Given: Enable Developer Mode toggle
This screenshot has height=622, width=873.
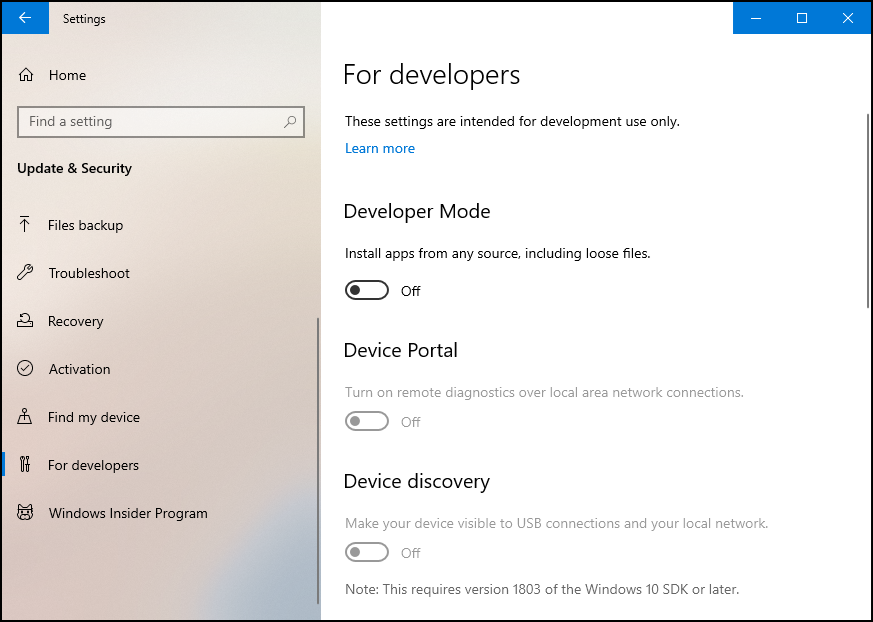Looking at the screenshot, I should 366,289.
